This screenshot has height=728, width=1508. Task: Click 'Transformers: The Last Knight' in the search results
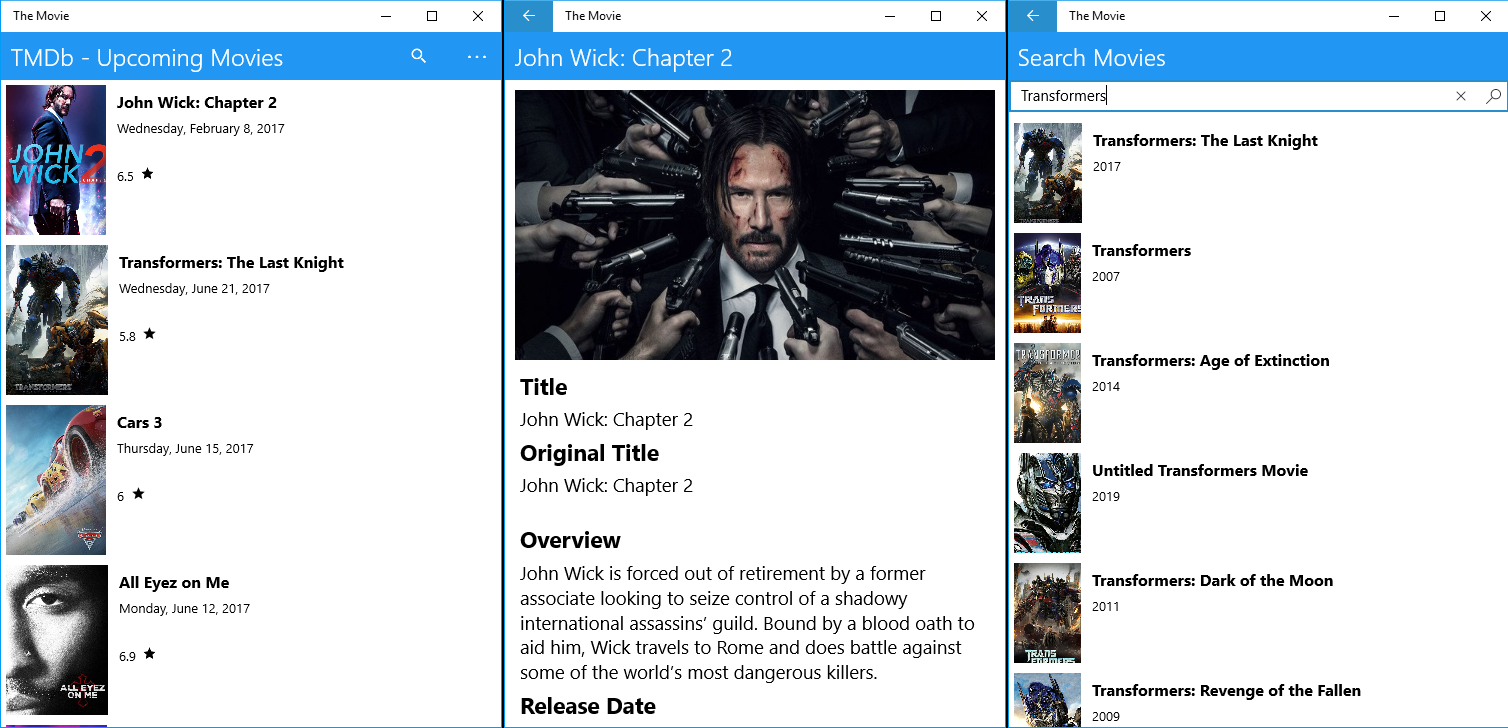coord(1205,141)
